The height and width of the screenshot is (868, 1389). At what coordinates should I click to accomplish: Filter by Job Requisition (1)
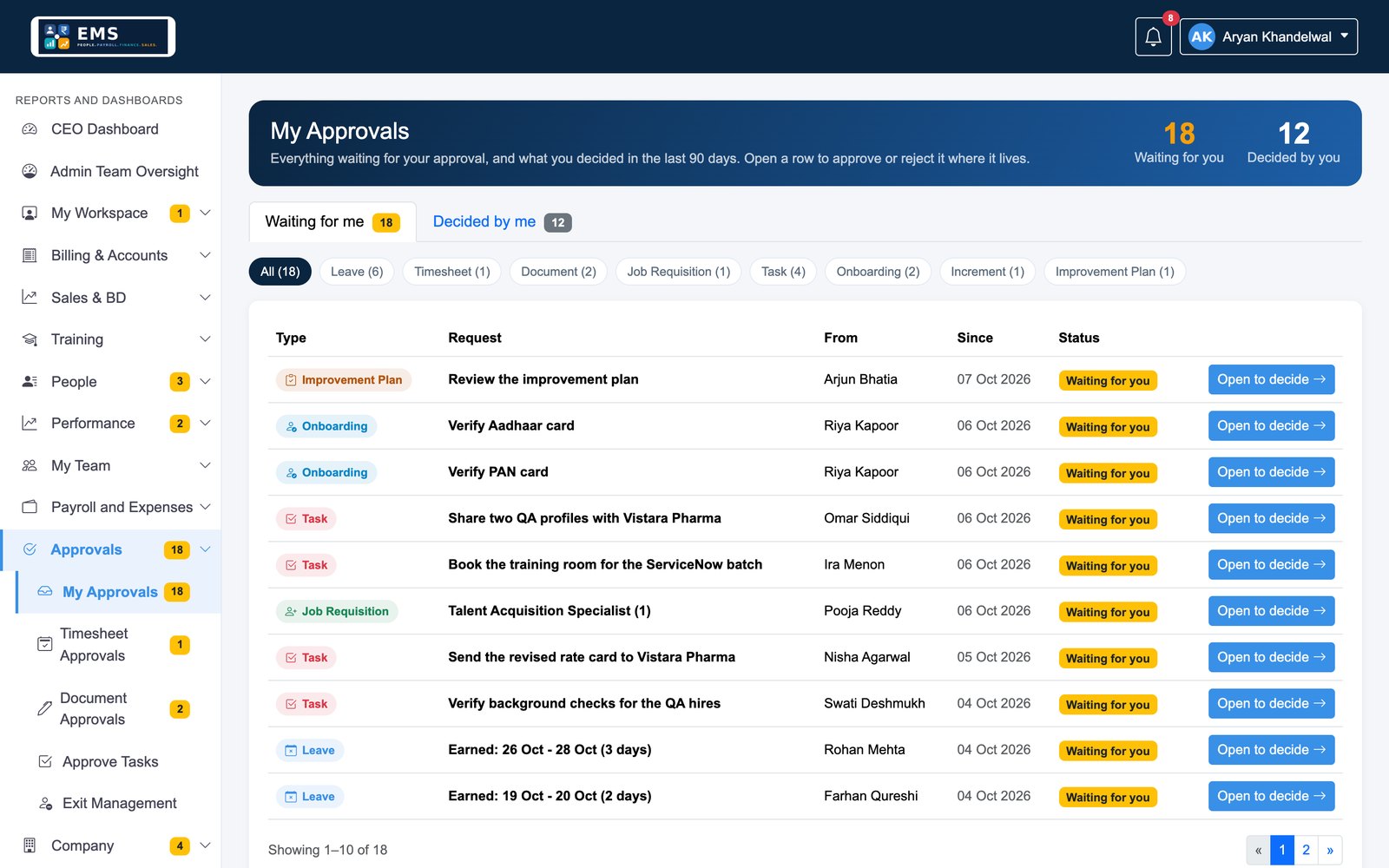pos(679,272)
